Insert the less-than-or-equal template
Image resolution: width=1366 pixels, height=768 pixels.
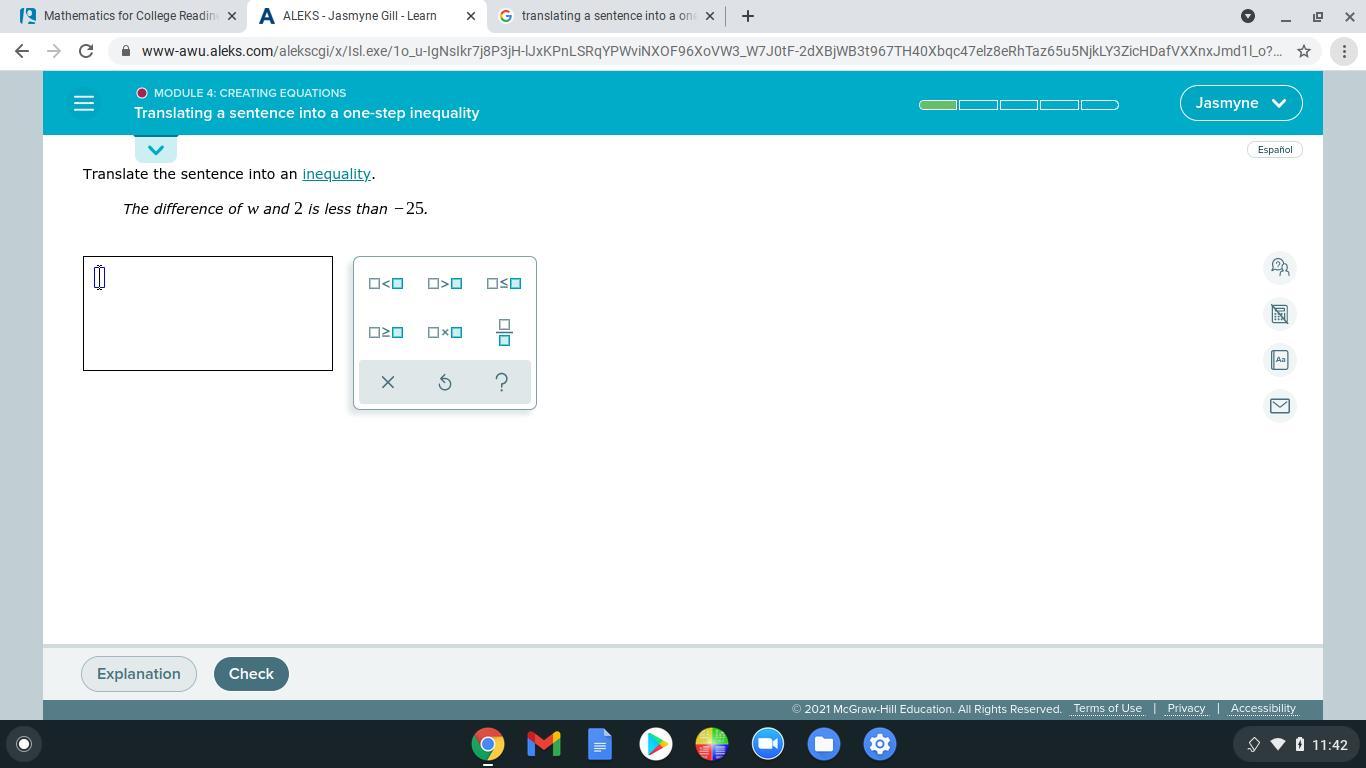click(504, 284)
